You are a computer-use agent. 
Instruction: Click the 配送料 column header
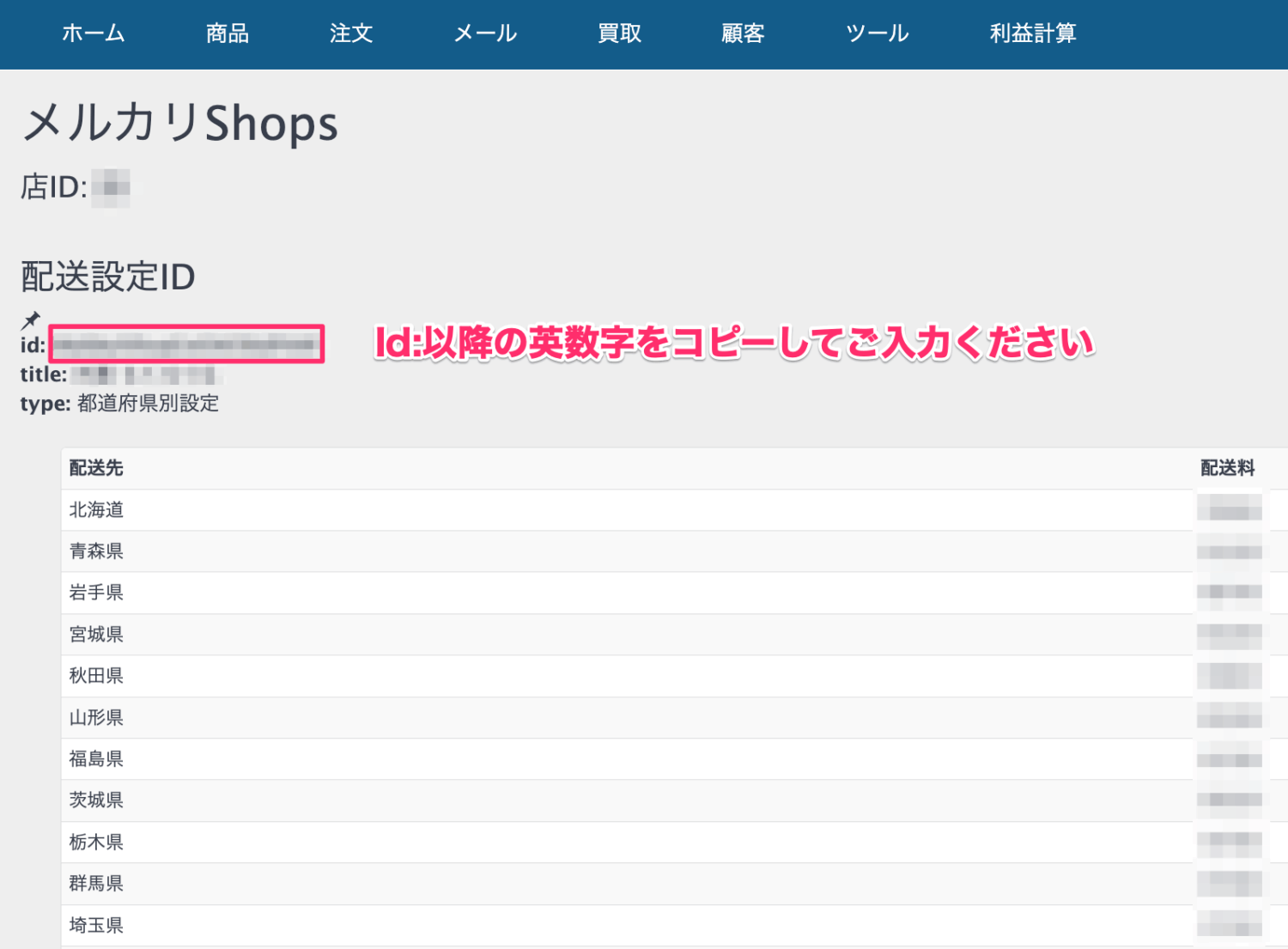(x=1227, y=468)
